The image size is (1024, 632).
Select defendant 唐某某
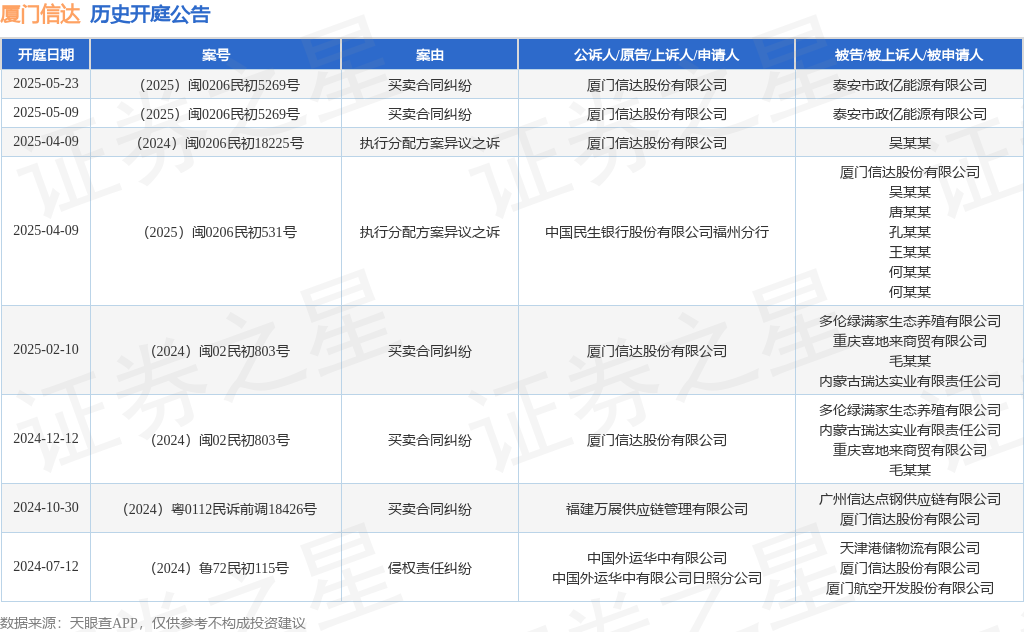[909, 212]
